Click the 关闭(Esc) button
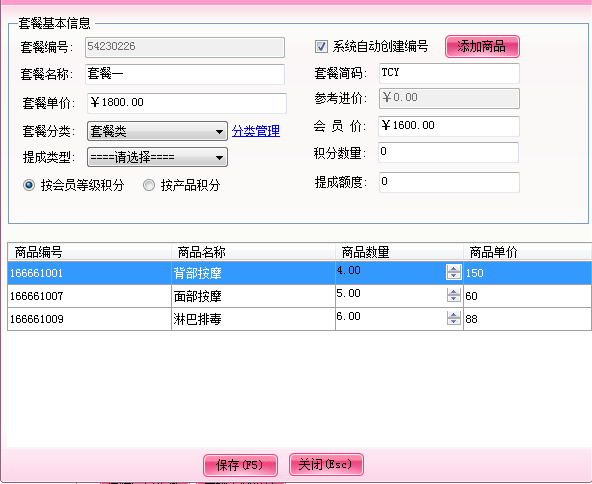Image resolution: width=592 pixels, height=484 pixels. pos(326,464)
